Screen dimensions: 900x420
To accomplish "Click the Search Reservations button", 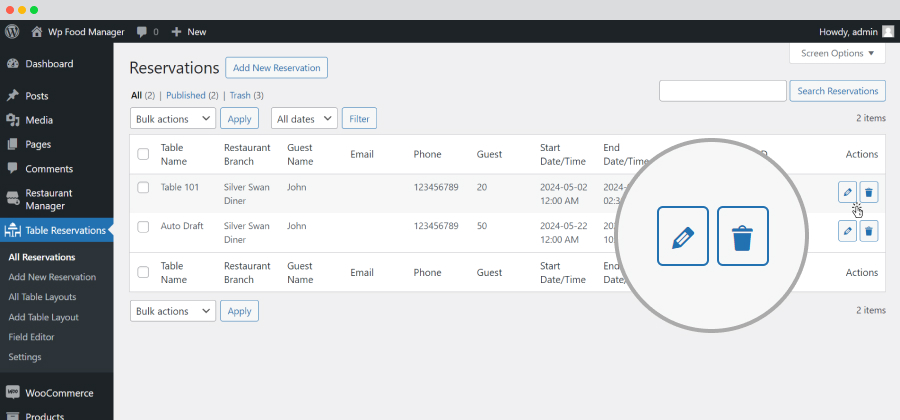I will click(837, 91).
